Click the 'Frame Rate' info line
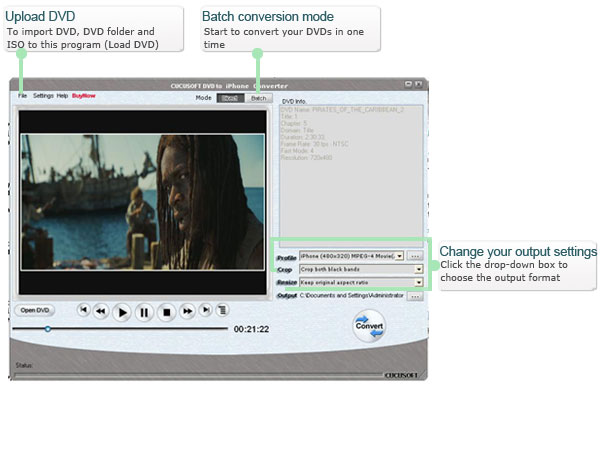The image size is (600, 450). pyautogui.click(x=315, y=144)
